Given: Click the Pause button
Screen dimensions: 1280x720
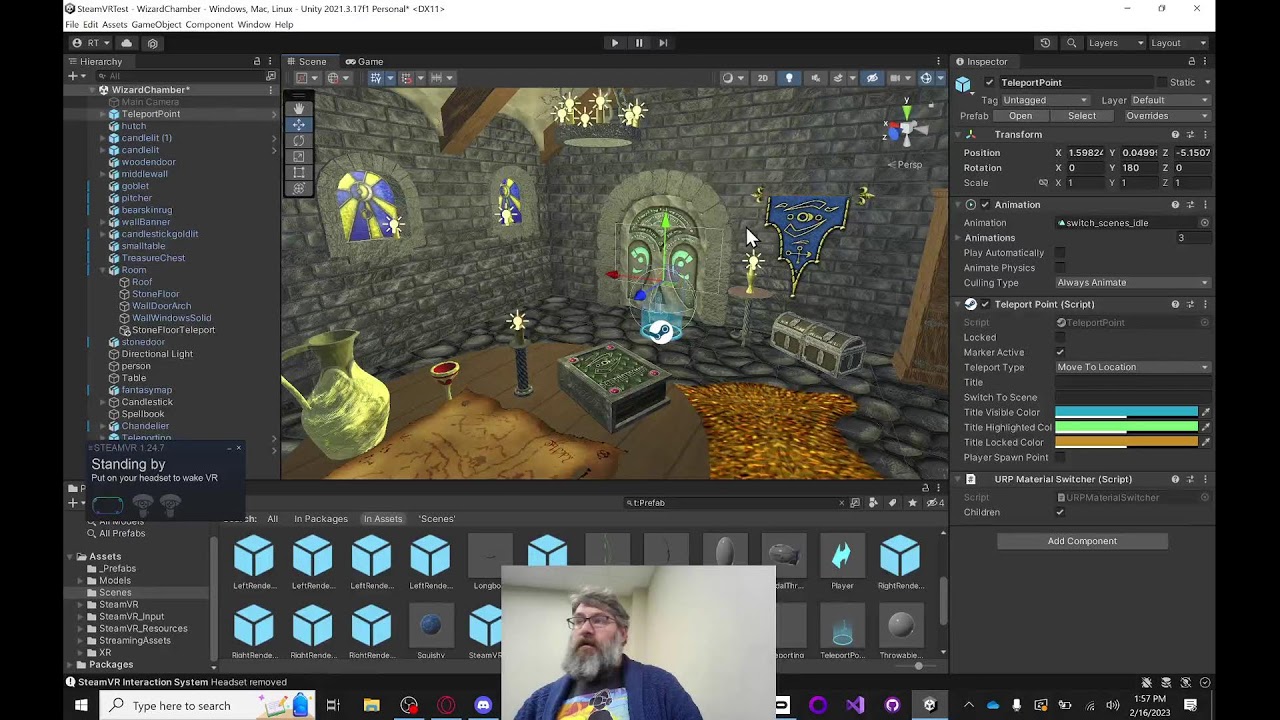Looking at the screenshot, I should point(639,43).
